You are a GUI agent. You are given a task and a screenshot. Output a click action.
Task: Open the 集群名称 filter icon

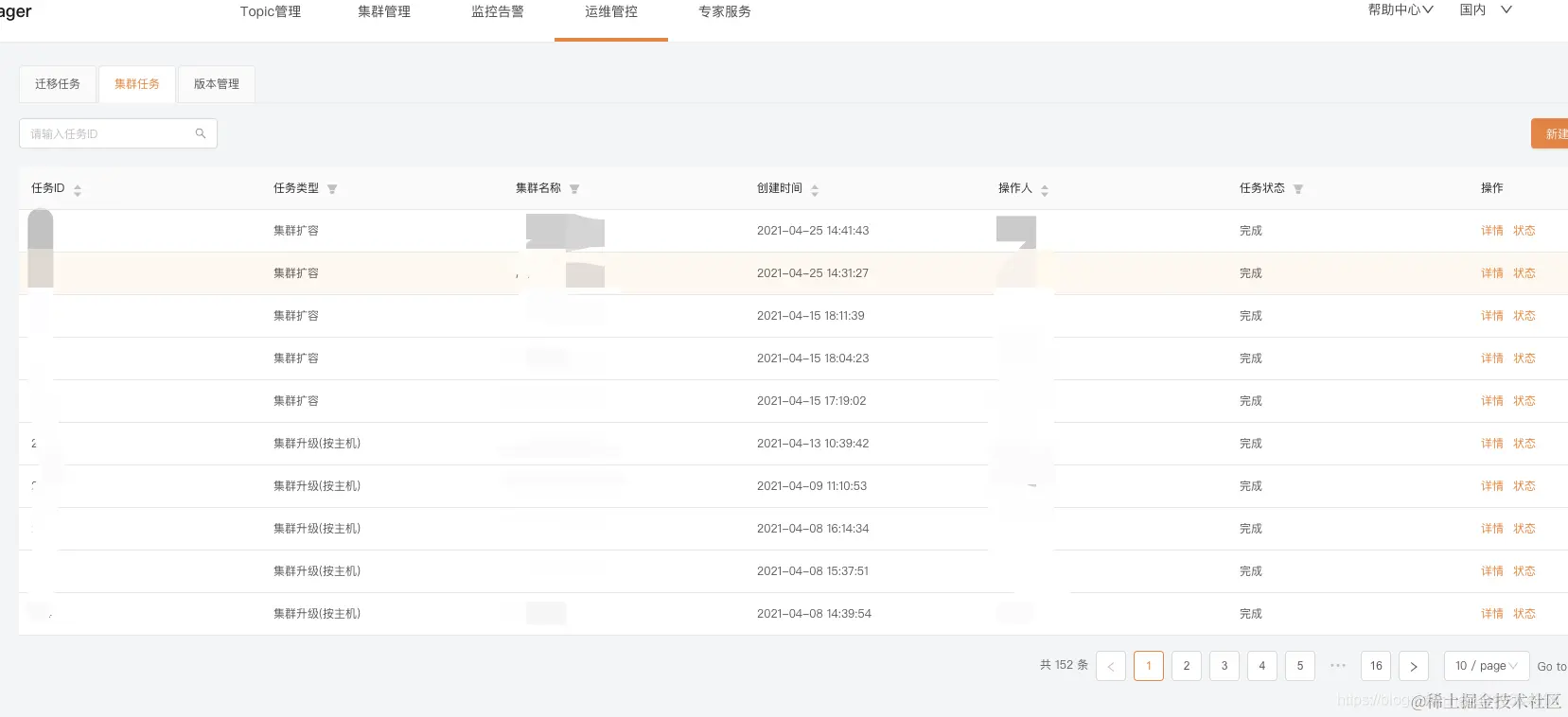pyautogui.click(x=574, y=189)
